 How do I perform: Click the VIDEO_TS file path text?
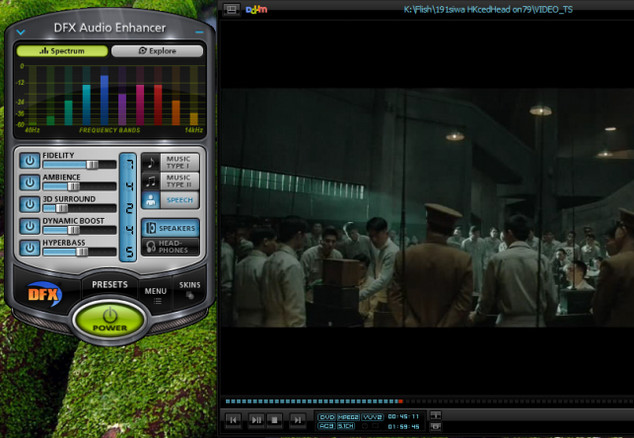[488, 10]
